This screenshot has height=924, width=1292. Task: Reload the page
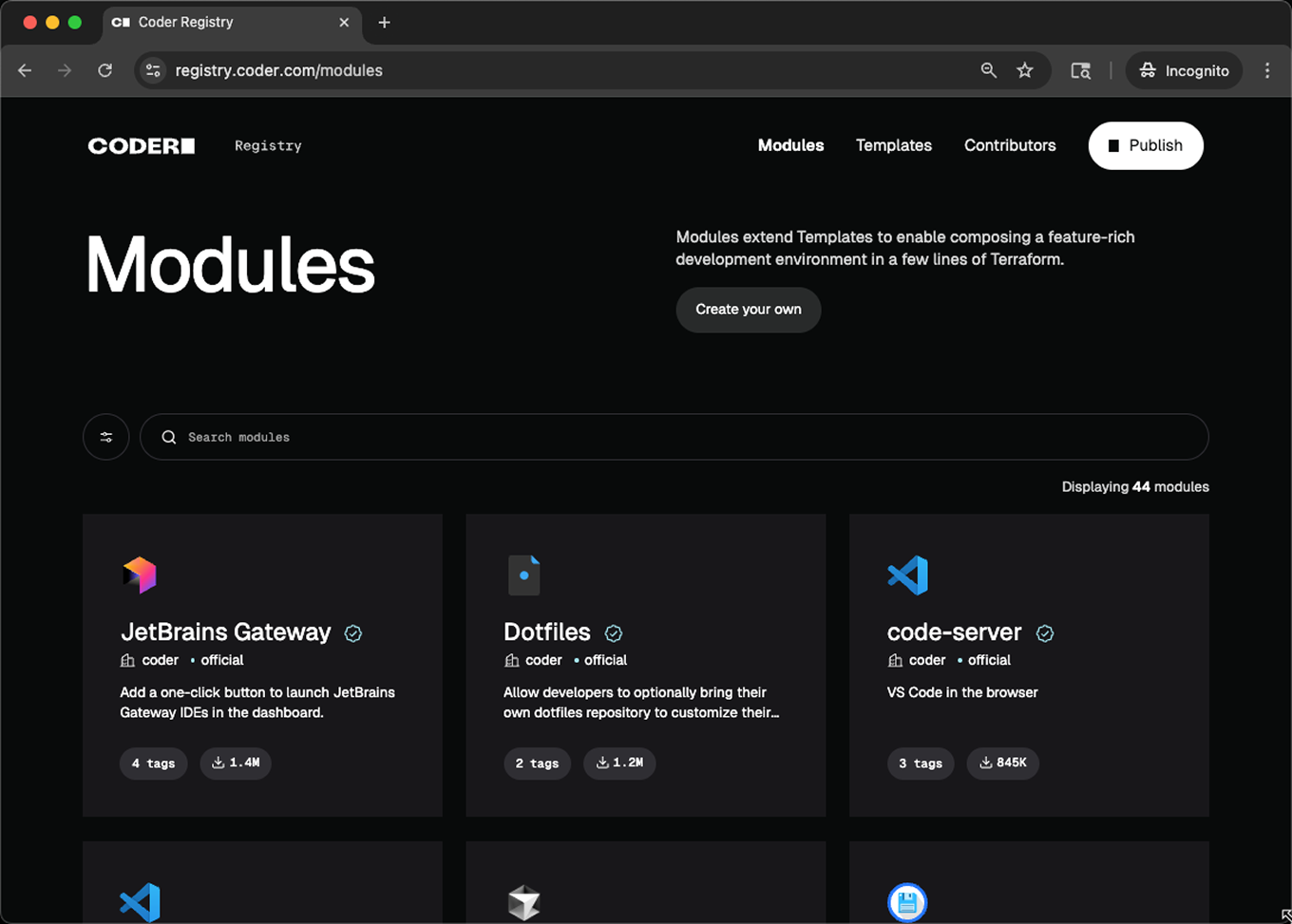click(x=105, y=70)
